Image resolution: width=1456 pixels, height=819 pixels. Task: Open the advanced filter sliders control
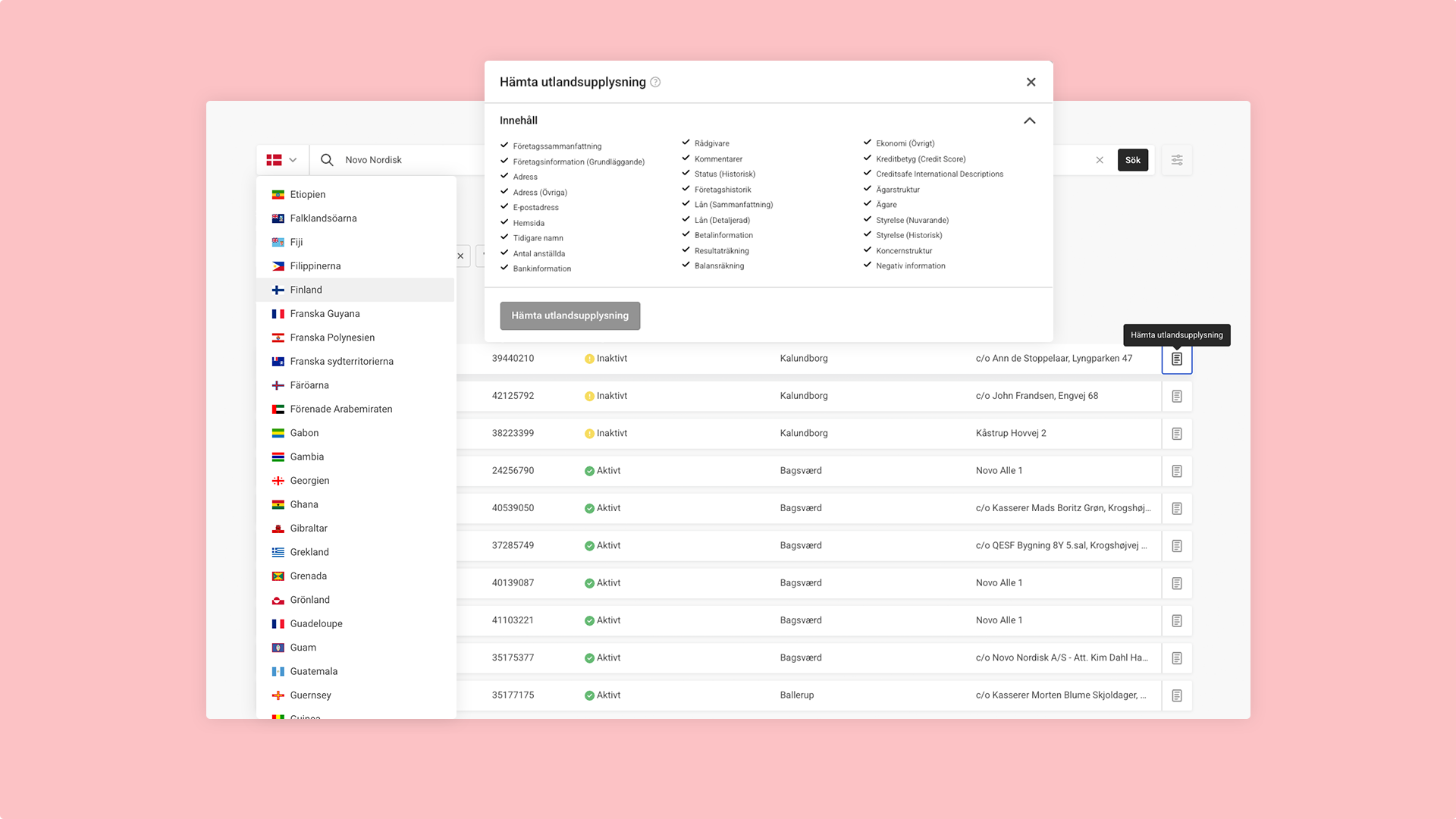1177,160
